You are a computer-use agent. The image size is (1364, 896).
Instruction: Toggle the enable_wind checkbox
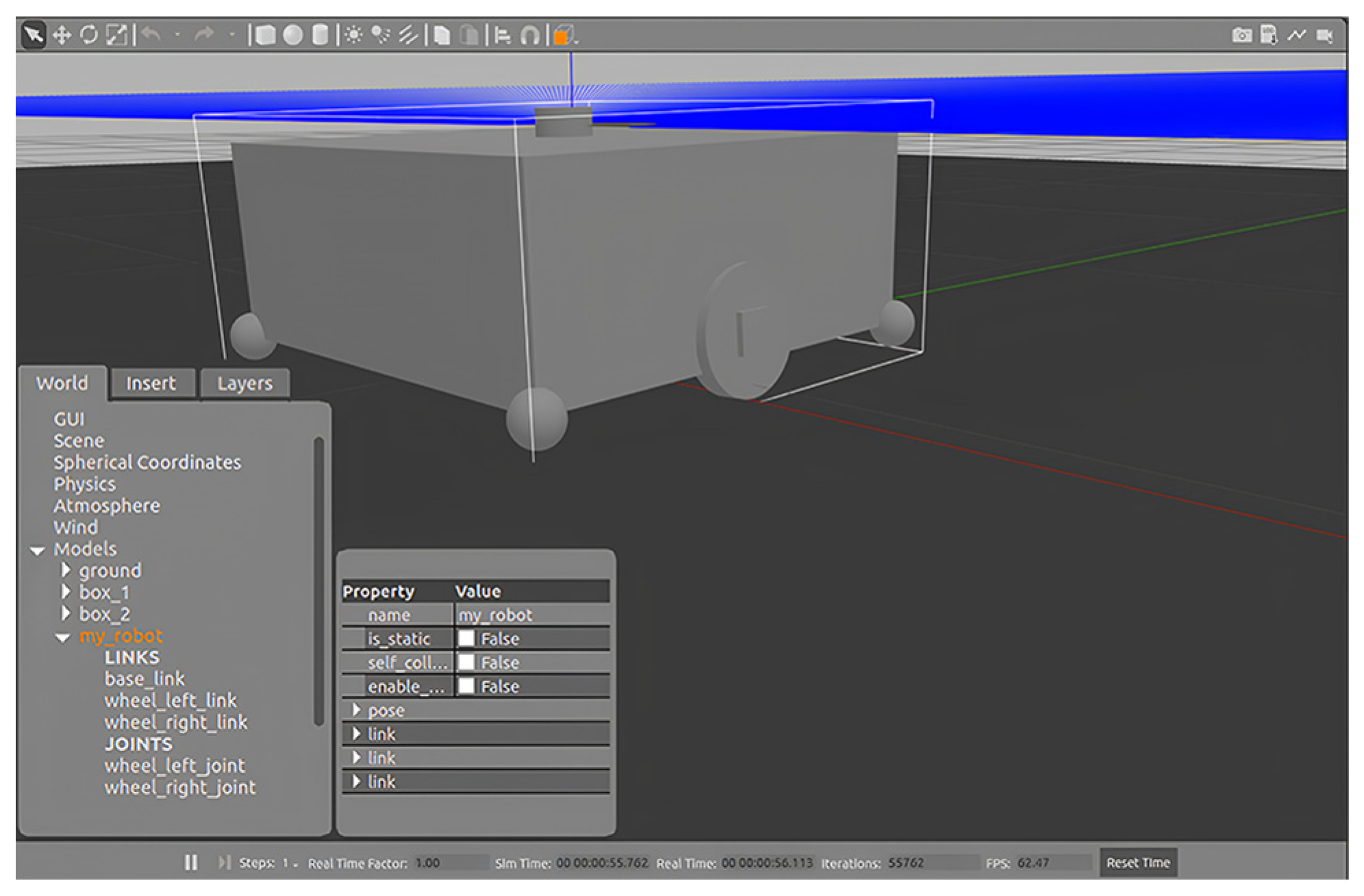click(x=466, y=686)
